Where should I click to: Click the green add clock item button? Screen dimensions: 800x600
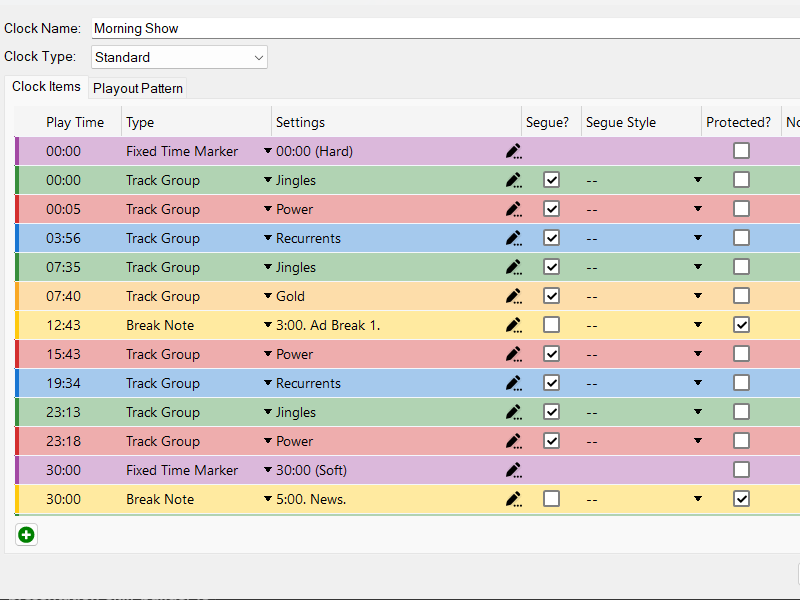[26, 535]
